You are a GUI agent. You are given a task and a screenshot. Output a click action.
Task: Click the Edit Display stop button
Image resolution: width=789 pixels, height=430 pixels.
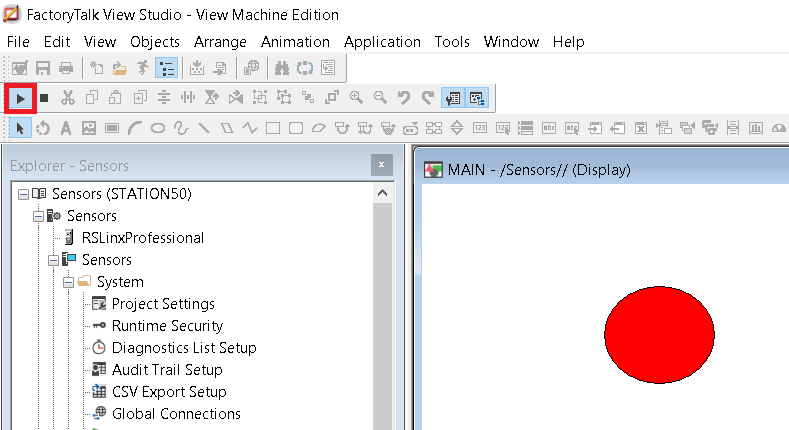click(44, 98)
